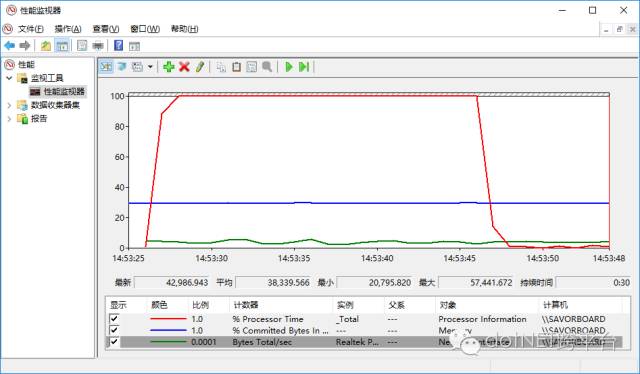Open the 帮助(H) menu
The width and height of the screenshot is (640, 374).
pos(184,29)
